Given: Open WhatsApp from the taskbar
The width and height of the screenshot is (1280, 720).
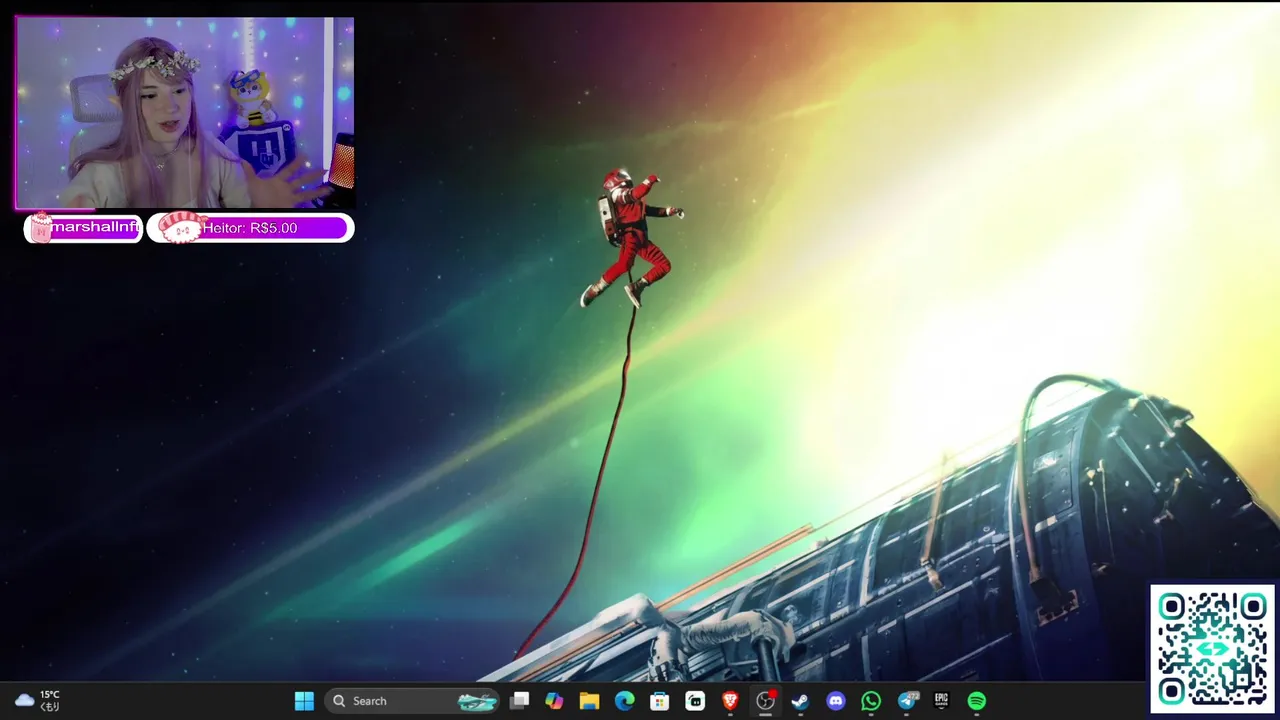Looking at the screenshot, I should pyautogui.click(x=871, y=701).
